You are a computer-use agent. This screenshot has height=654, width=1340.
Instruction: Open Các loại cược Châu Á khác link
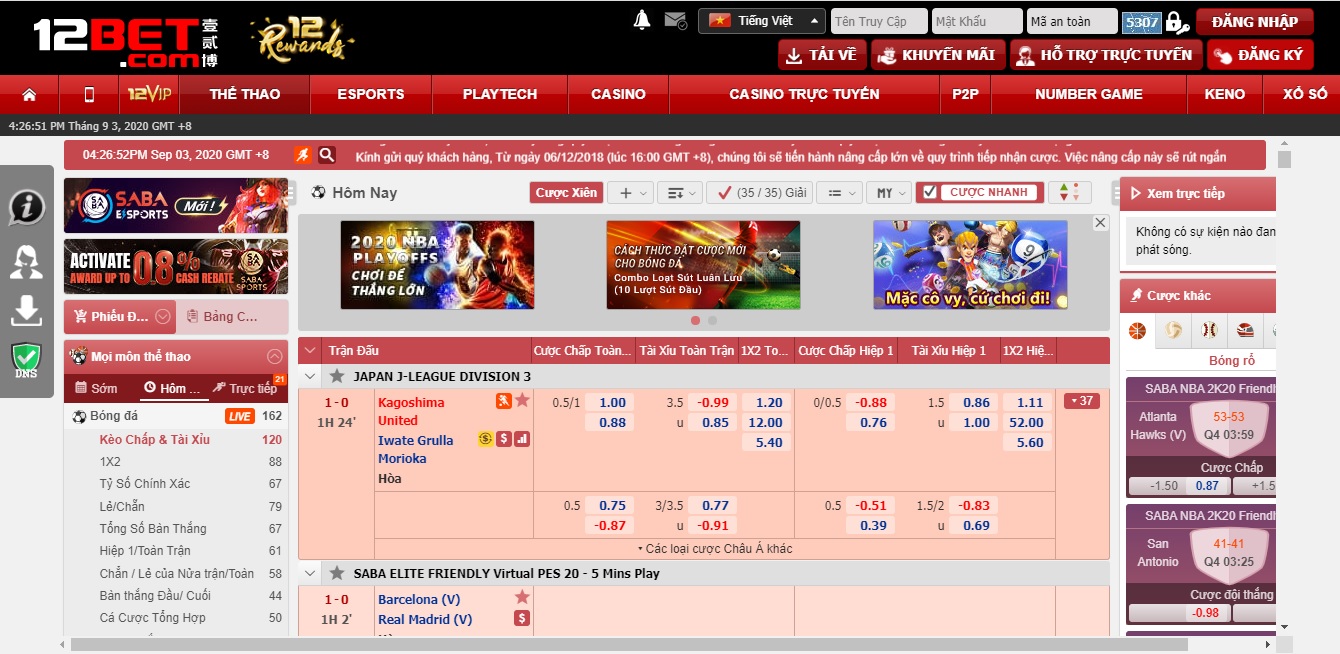click(714, 549)
